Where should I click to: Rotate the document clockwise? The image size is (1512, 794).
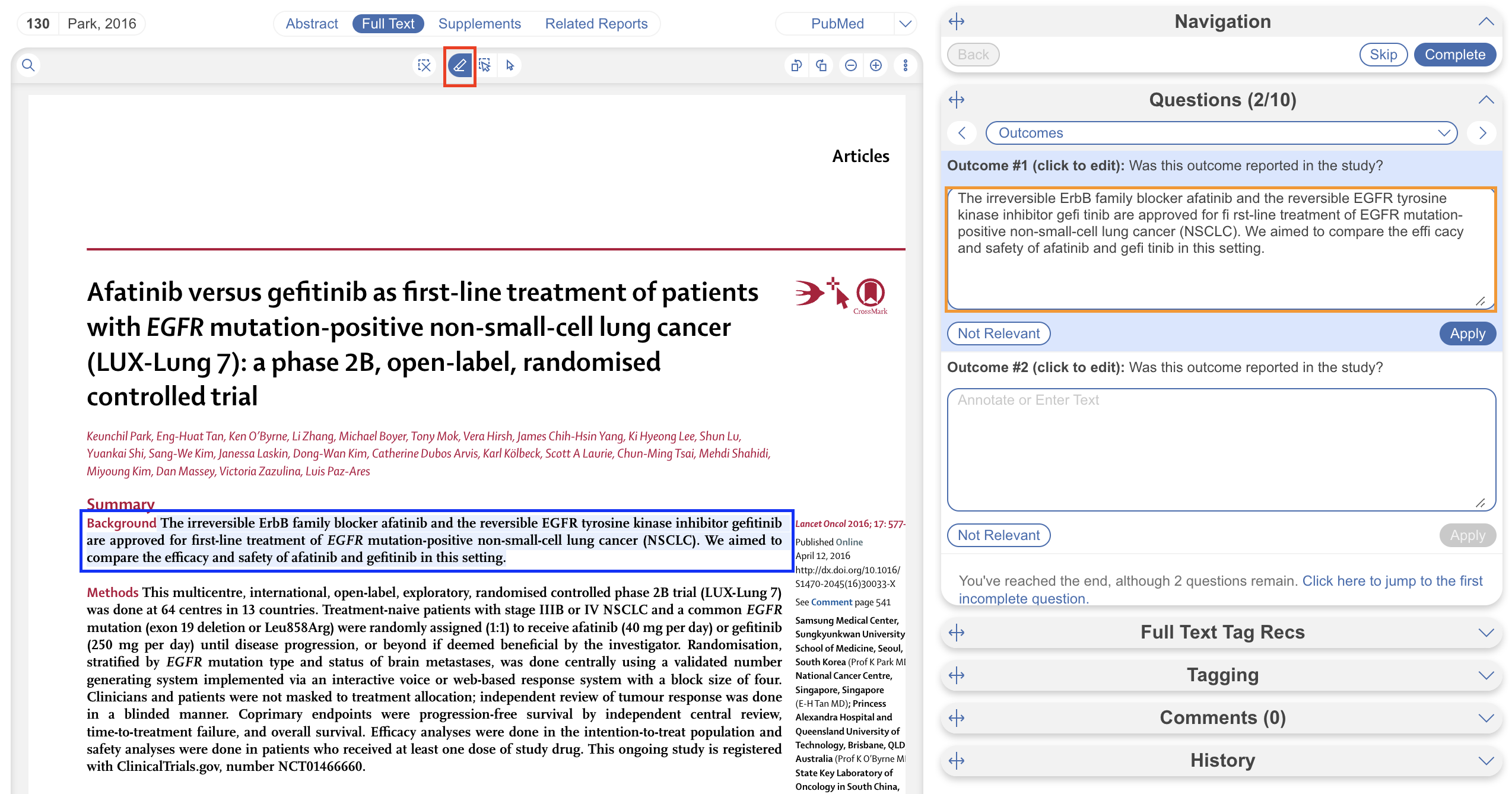pos(821,65)
